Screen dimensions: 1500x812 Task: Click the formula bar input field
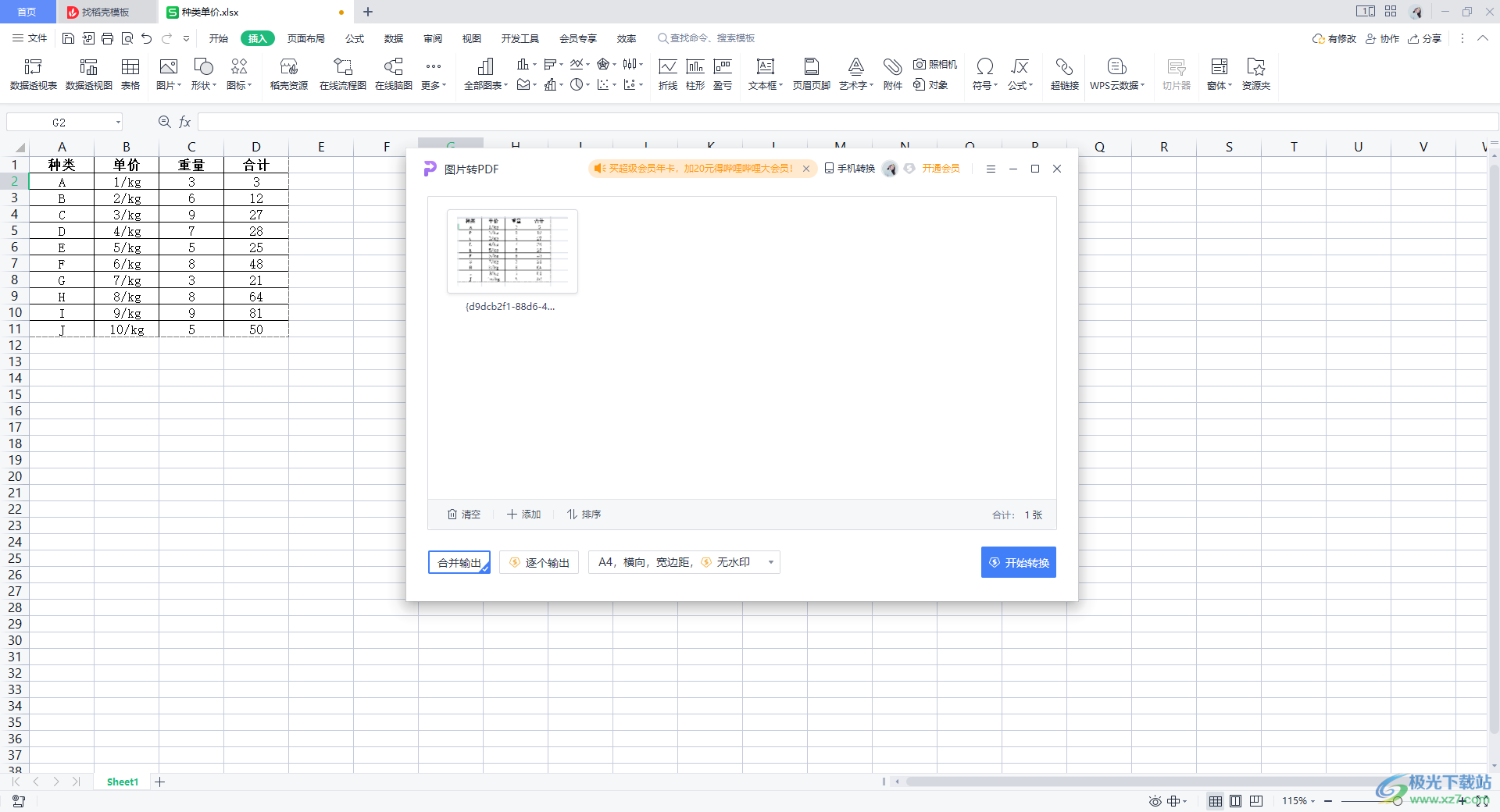848,123
